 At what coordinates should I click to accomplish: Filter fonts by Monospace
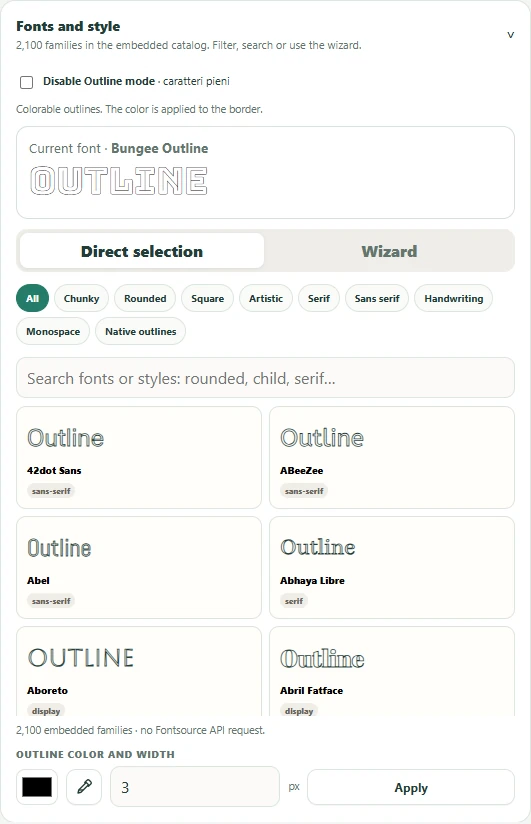coord(53,332)
